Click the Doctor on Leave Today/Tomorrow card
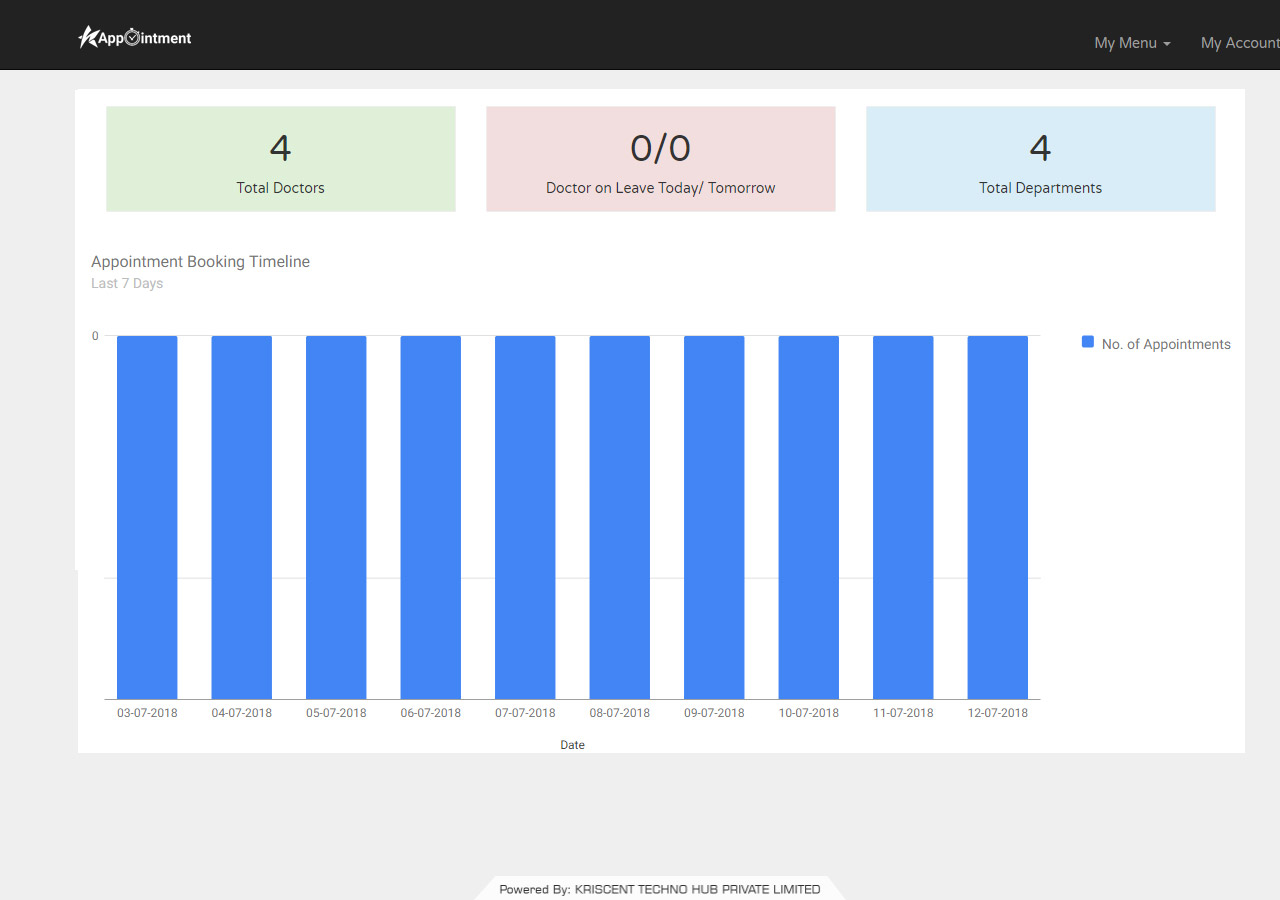 (x=661, y=159)
